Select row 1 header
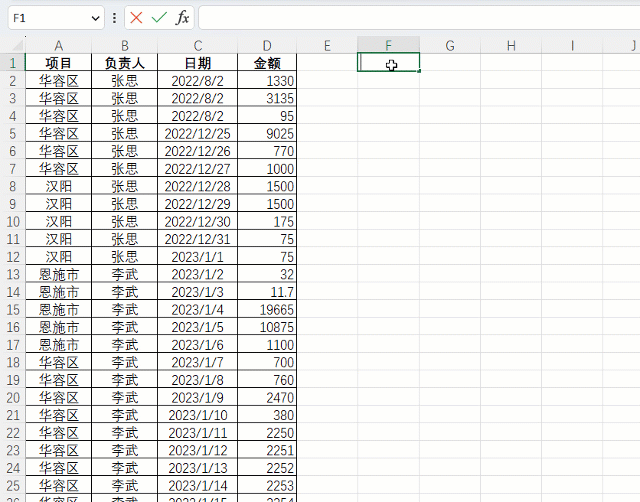Screen dimensions: 640x502 [12, 63]
